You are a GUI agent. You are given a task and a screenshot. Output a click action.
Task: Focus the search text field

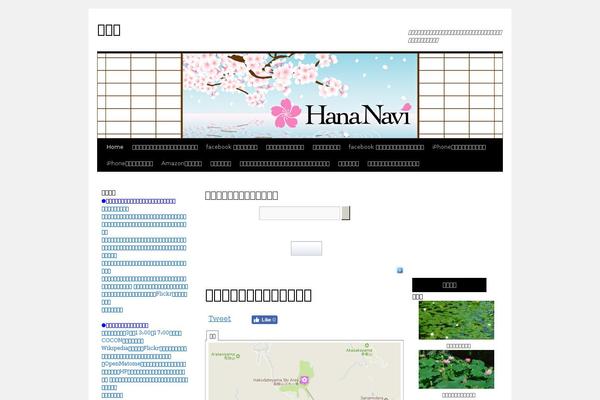pos(299,213)
